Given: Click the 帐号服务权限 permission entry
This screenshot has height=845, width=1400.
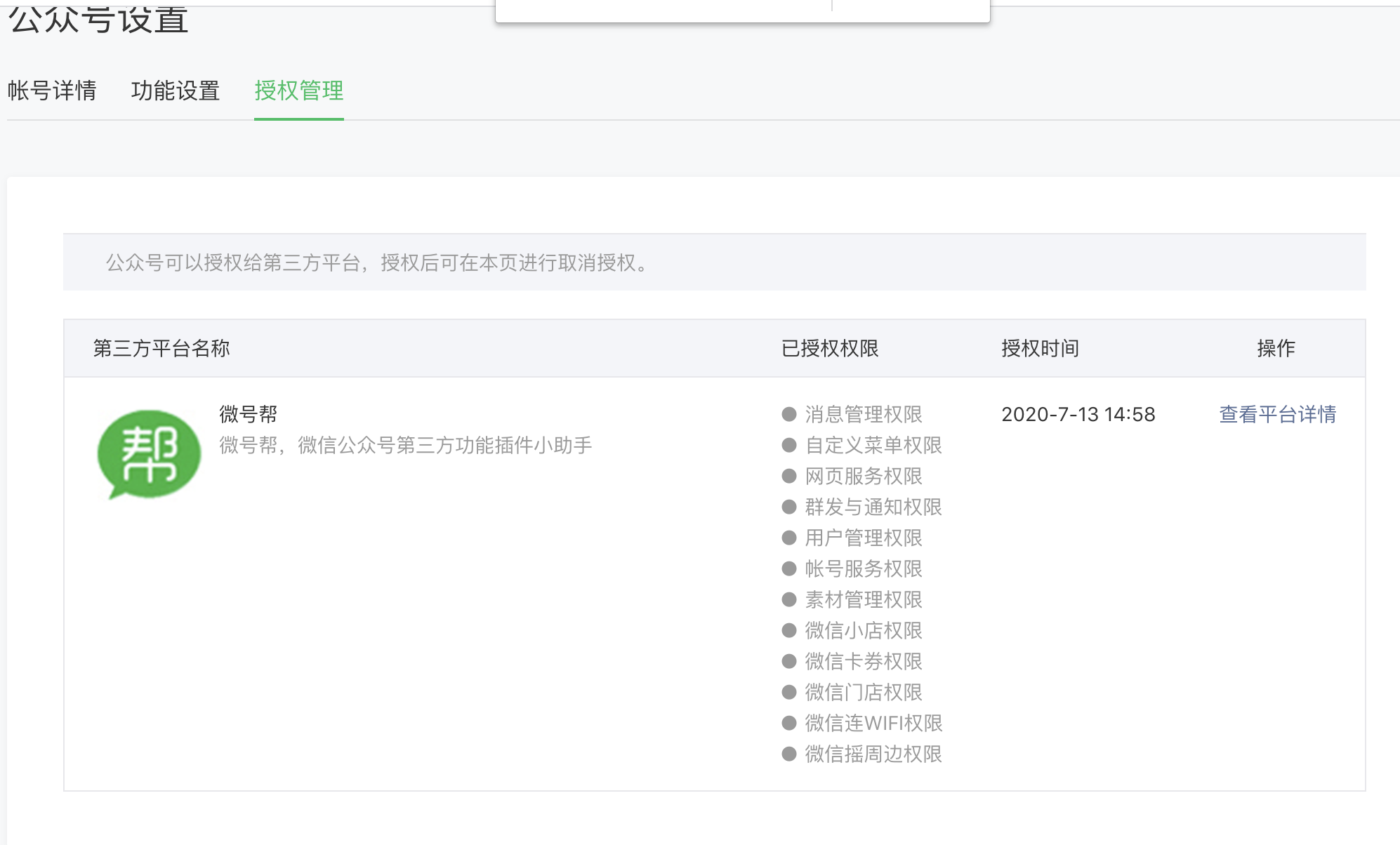Looking at the screenshot, I should [863, 568].
